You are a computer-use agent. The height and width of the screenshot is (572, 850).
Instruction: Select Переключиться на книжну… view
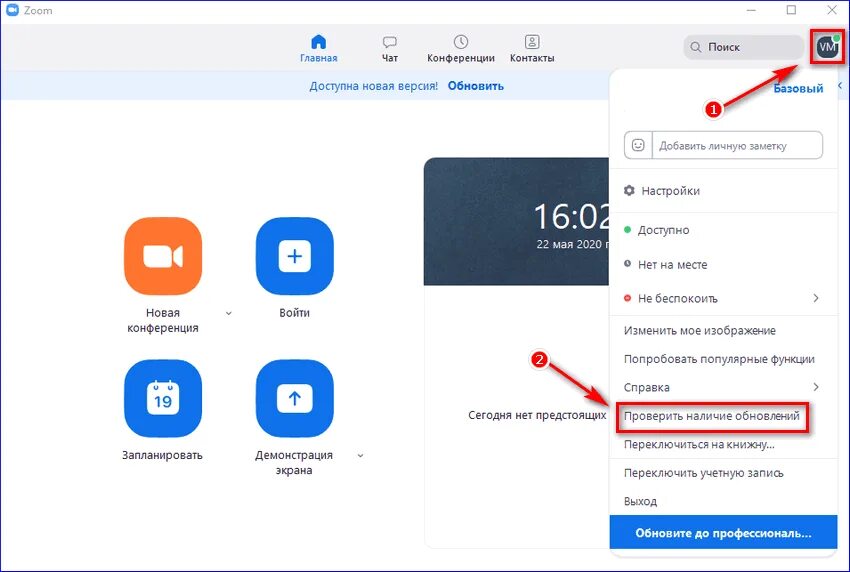point(699,445)
